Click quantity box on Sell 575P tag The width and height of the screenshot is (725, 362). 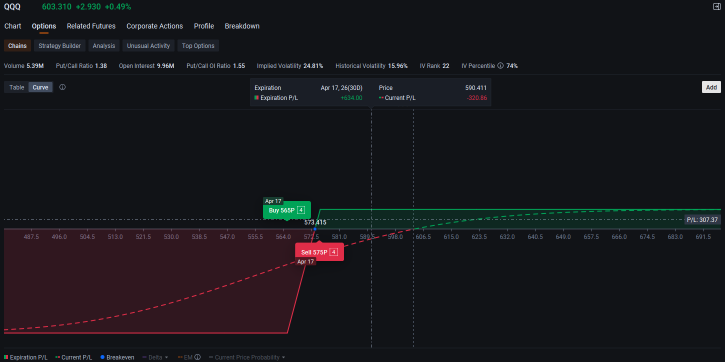coord(333,252)
